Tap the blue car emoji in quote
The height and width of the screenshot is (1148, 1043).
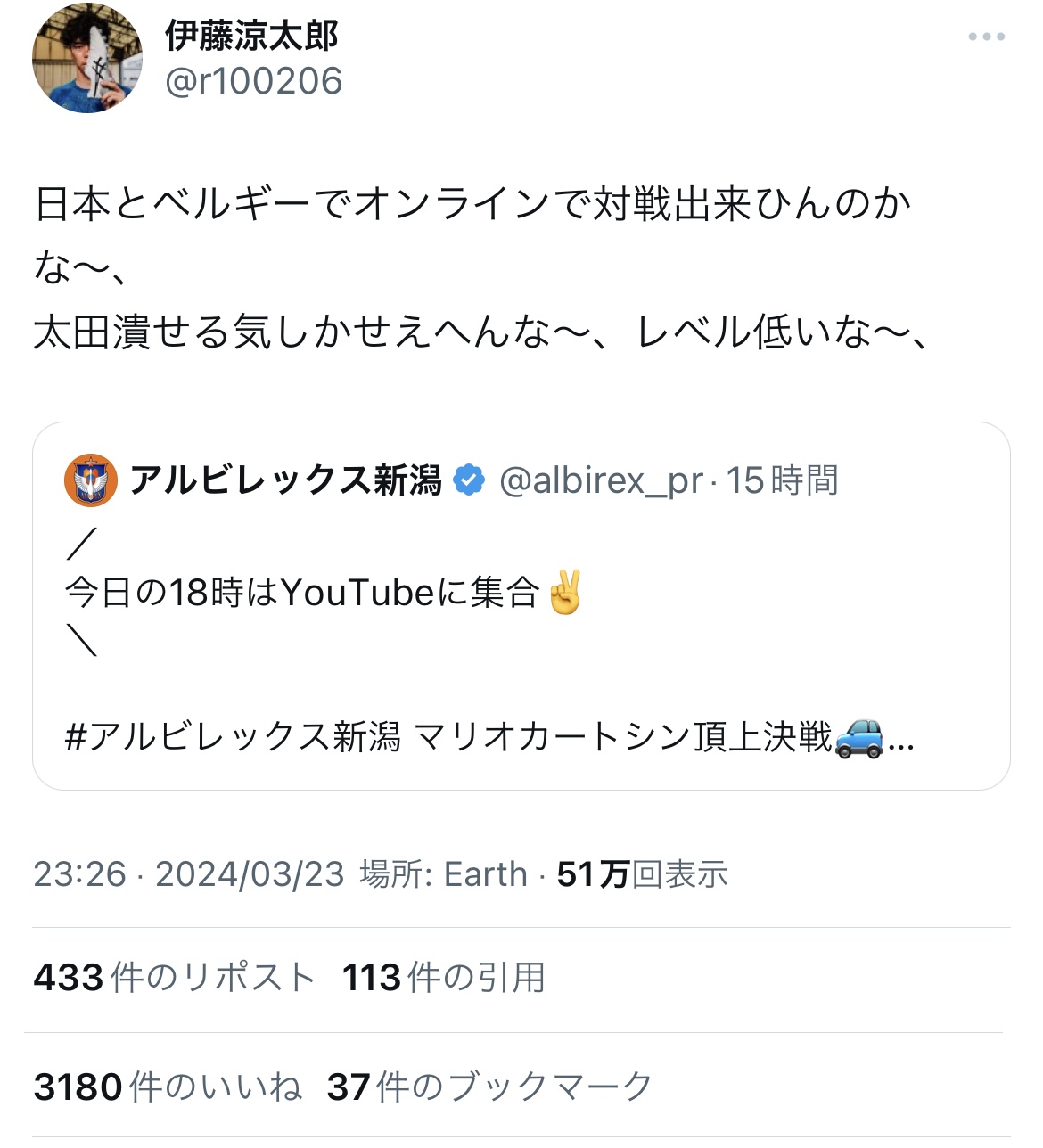[x=859, y=738]
